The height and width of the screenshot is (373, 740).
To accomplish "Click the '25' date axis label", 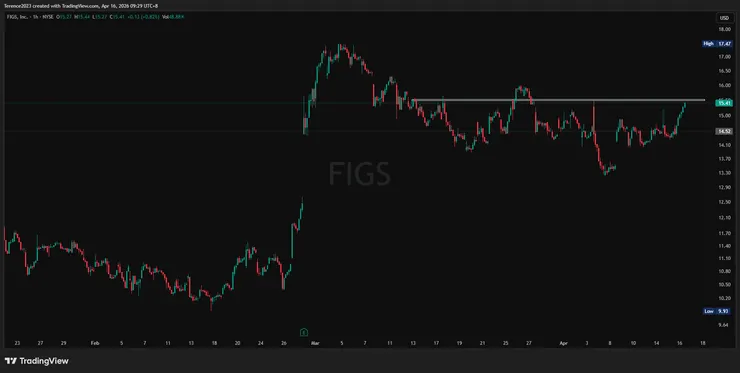I will tap(505, 343).
